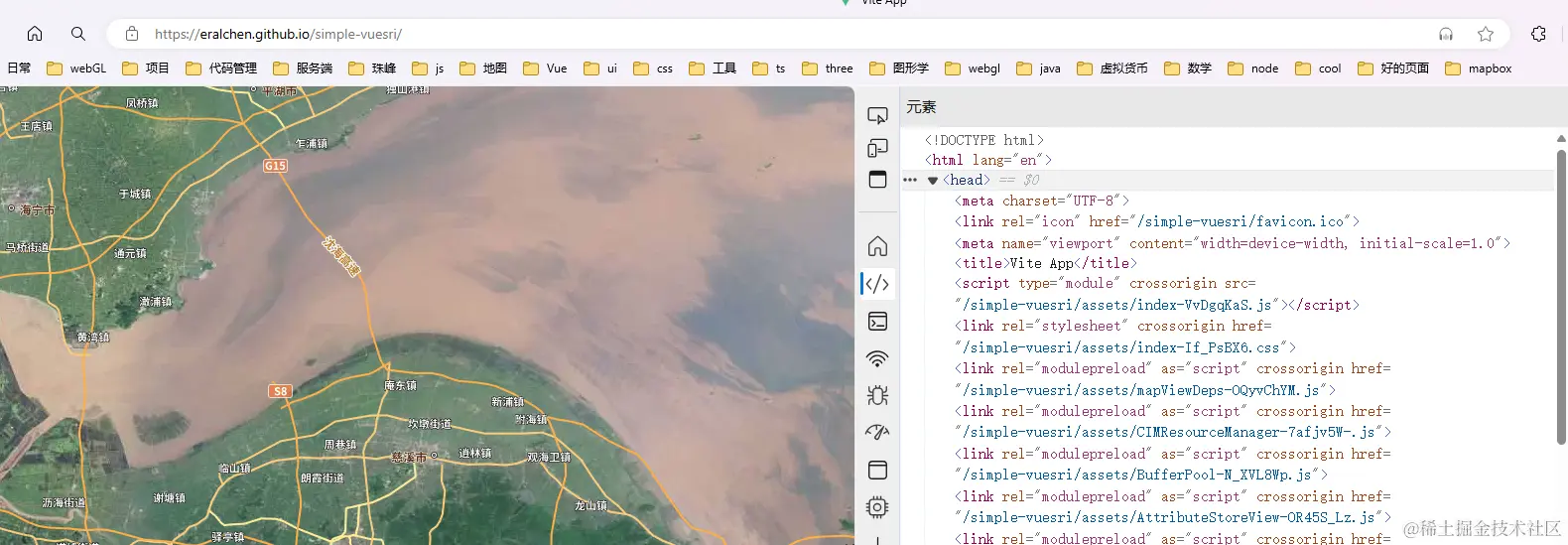Select the Elements panel code icon
The width and height of the screenshot is (1568, 545).
point(877,284)
